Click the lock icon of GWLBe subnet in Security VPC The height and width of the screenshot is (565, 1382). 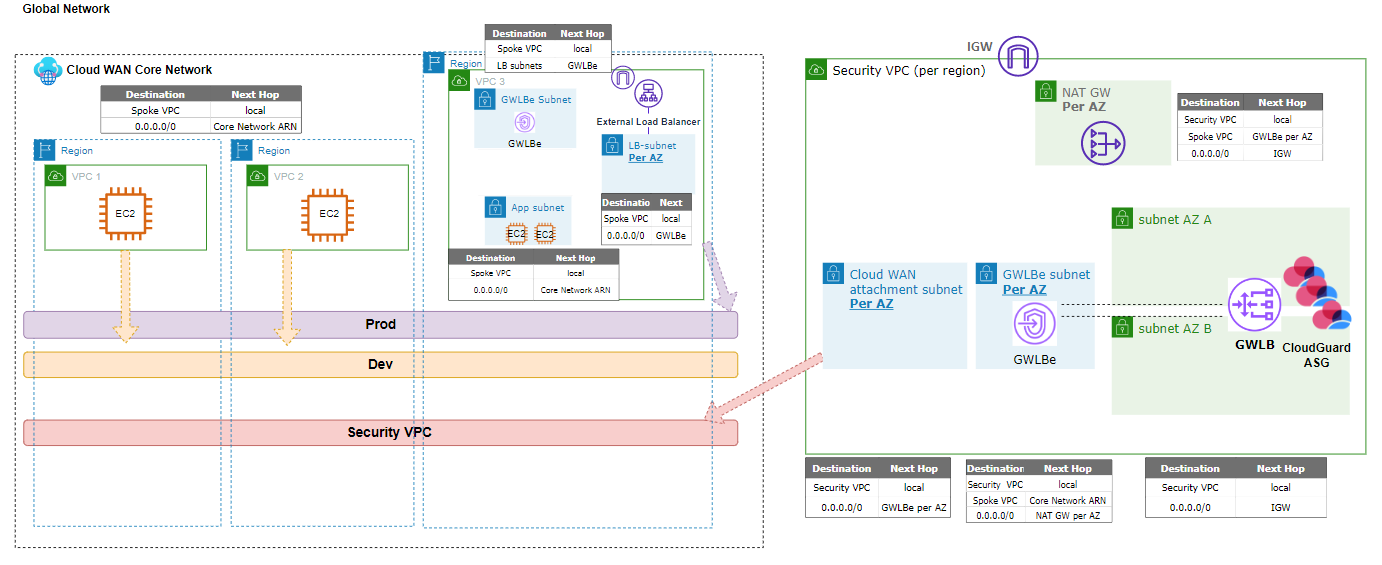point(986,274)
